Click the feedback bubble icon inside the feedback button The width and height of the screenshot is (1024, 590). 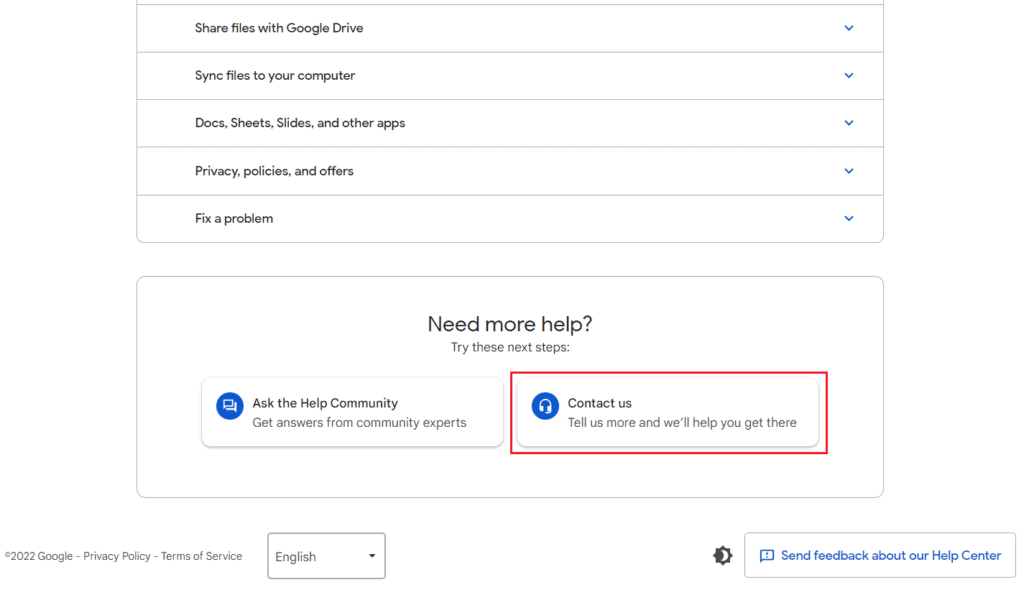766,555
